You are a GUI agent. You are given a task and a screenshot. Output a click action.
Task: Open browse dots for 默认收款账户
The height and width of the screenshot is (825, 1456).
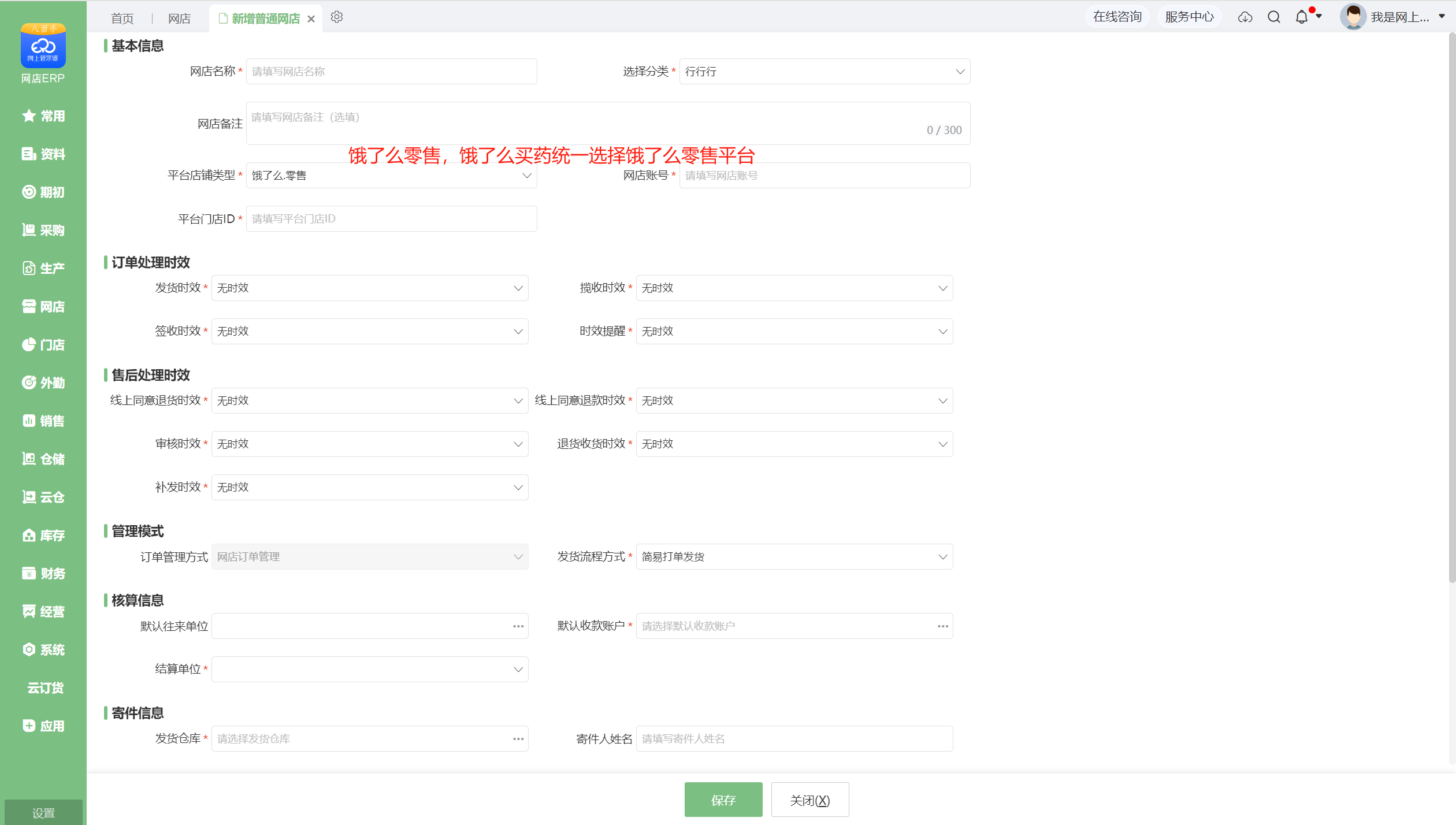(x=943, y=626)
